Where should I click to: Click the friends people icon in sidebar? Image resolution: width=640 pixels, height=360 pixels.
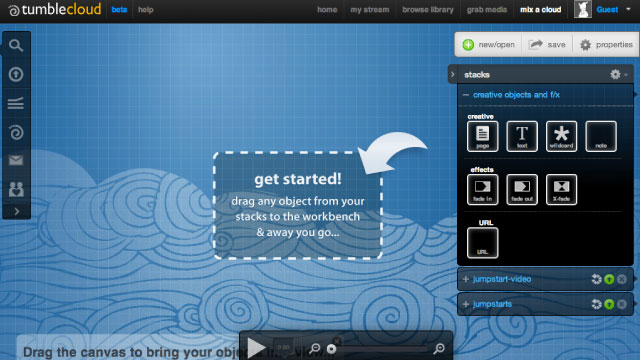16,189
